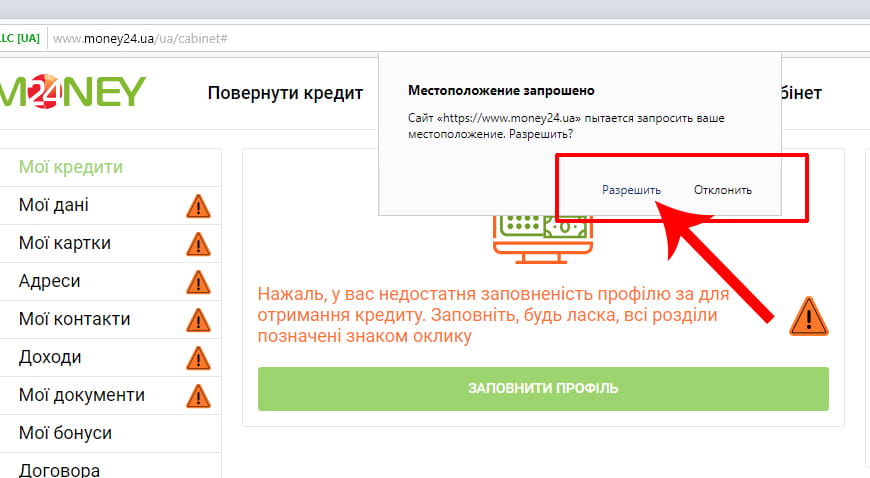This screenshot has width=870, height=478.
Task: Click the Местоположение запрошено dialog title
Action: point(501,90)
